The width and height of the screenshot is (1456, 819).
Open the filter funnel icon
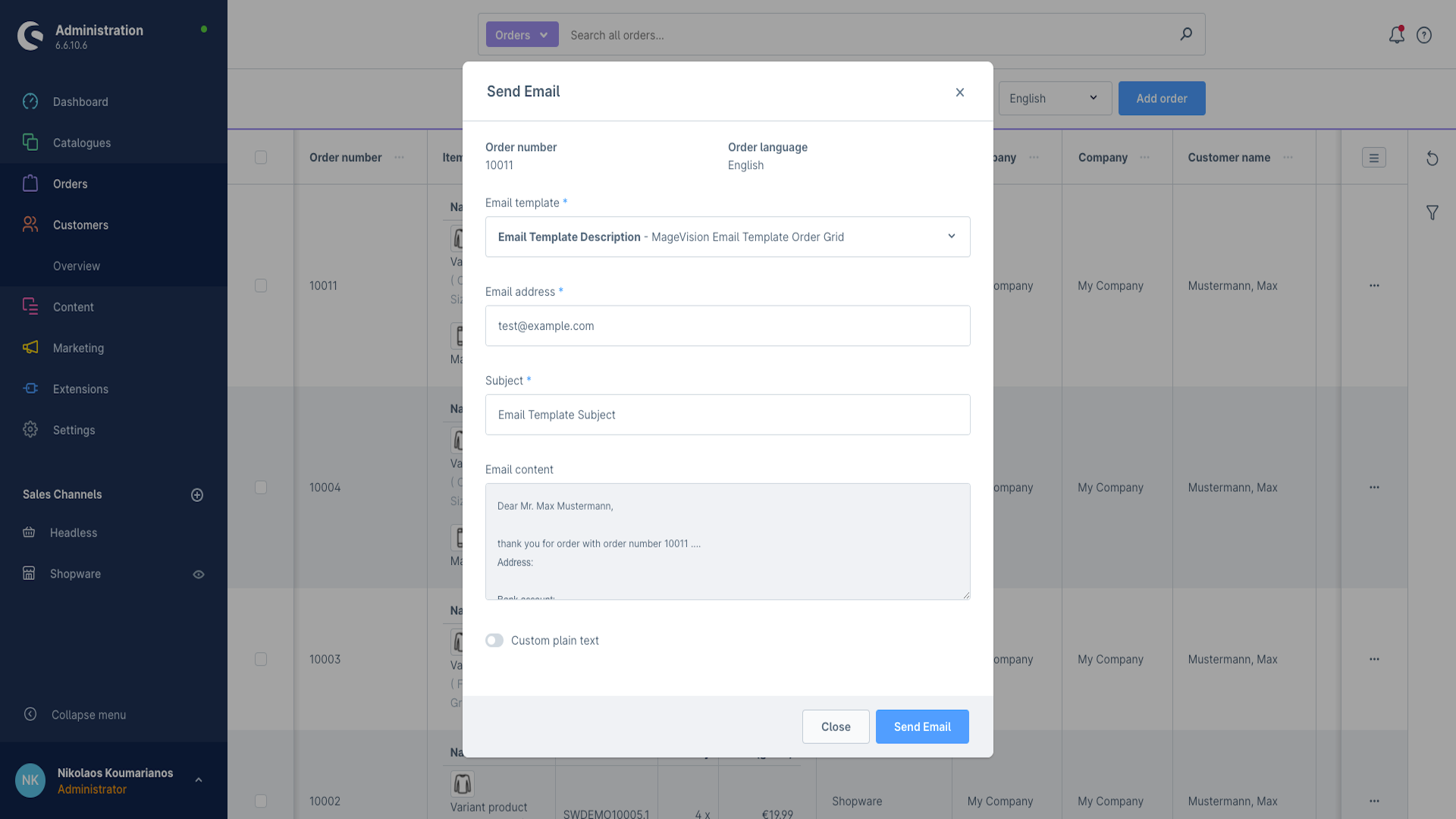coord(1432,213)
